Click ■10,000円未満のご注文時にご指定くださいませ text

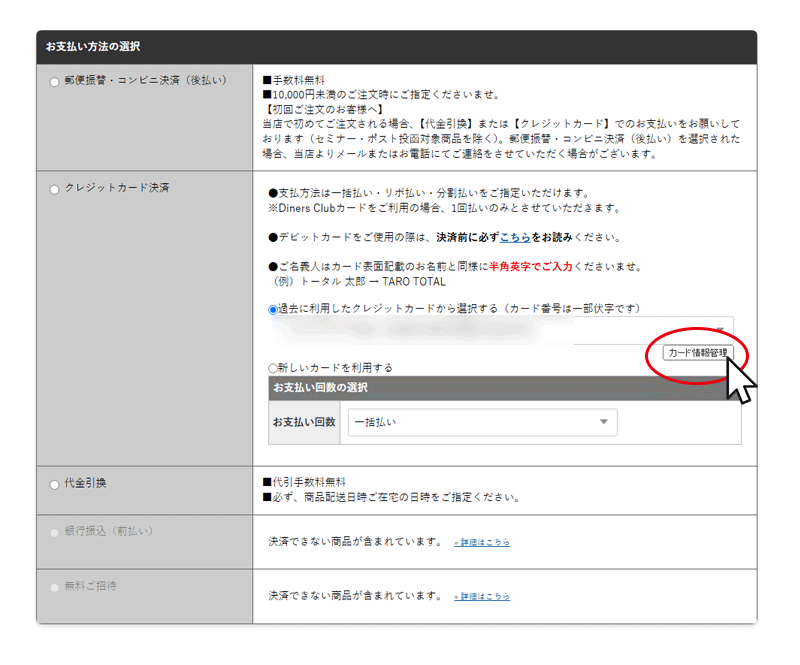tap(382, 95)
